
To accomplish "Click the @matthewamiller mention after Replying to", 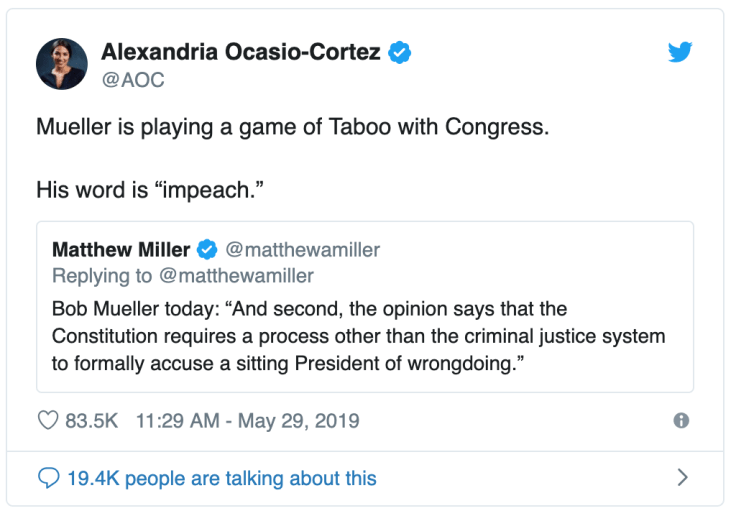I will 236,275.
